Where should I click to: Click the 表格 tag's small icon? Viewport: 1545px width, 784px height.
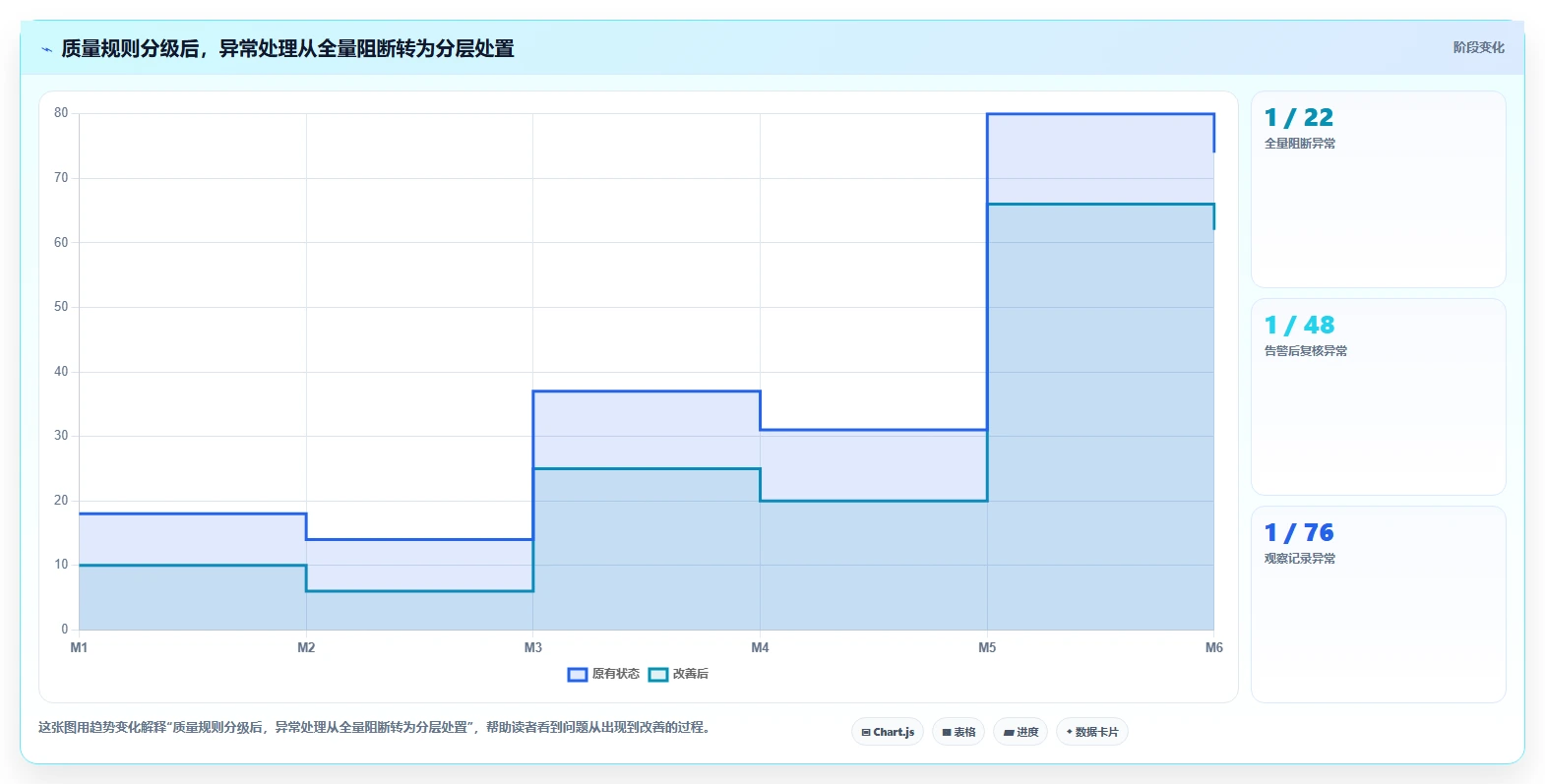point(947,733)
